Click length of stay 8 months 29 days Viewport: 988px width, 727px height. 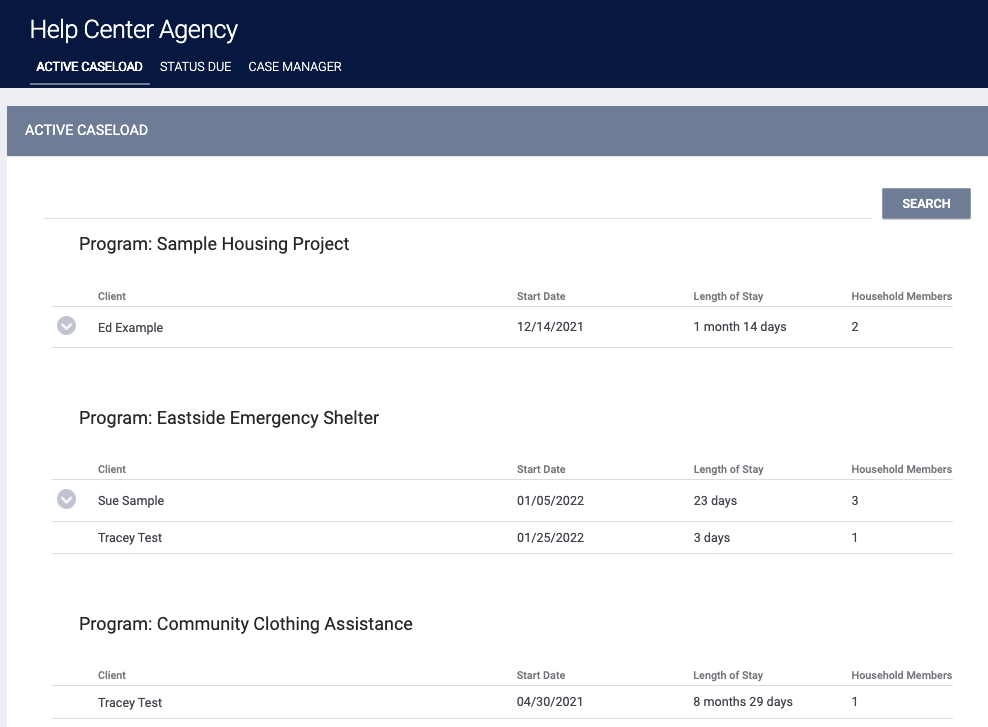[743, 701]
